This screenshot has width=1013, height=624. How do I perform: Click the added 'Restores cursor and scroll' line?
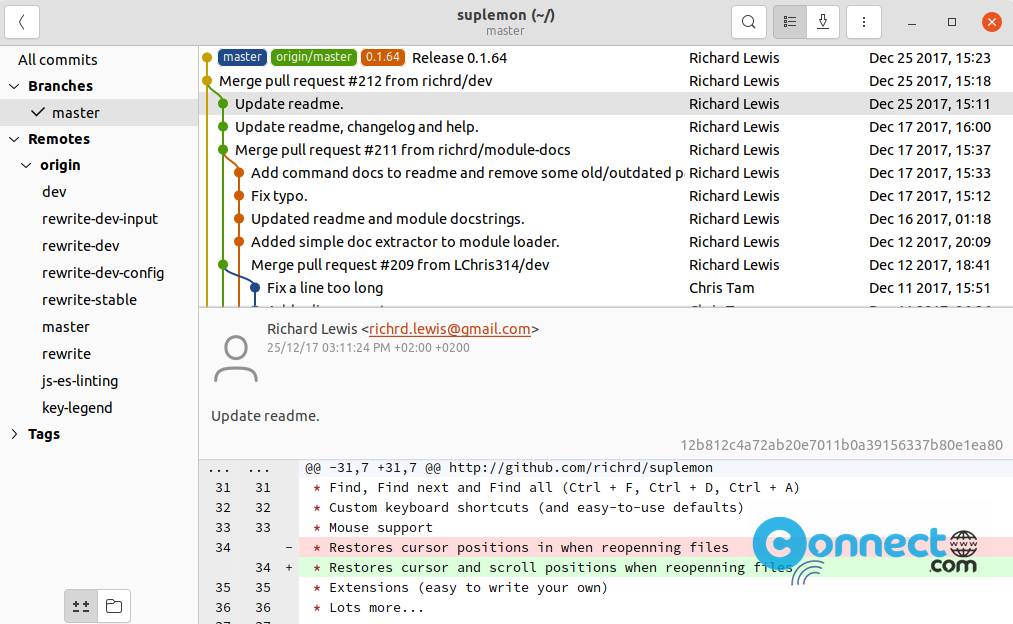point(606,567)
